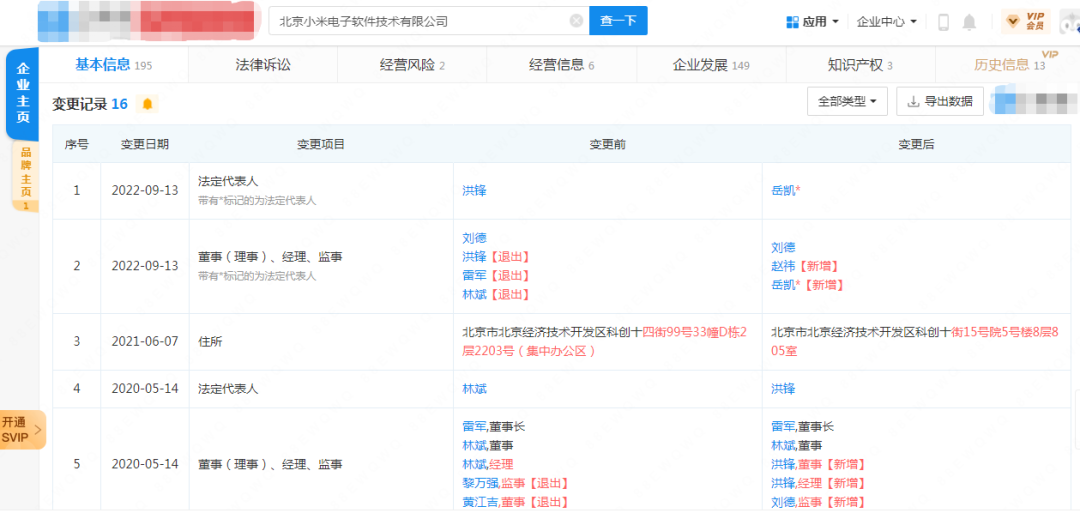Clear the search box text
The width and height of the screenshot is (1080, 513).
577,21
